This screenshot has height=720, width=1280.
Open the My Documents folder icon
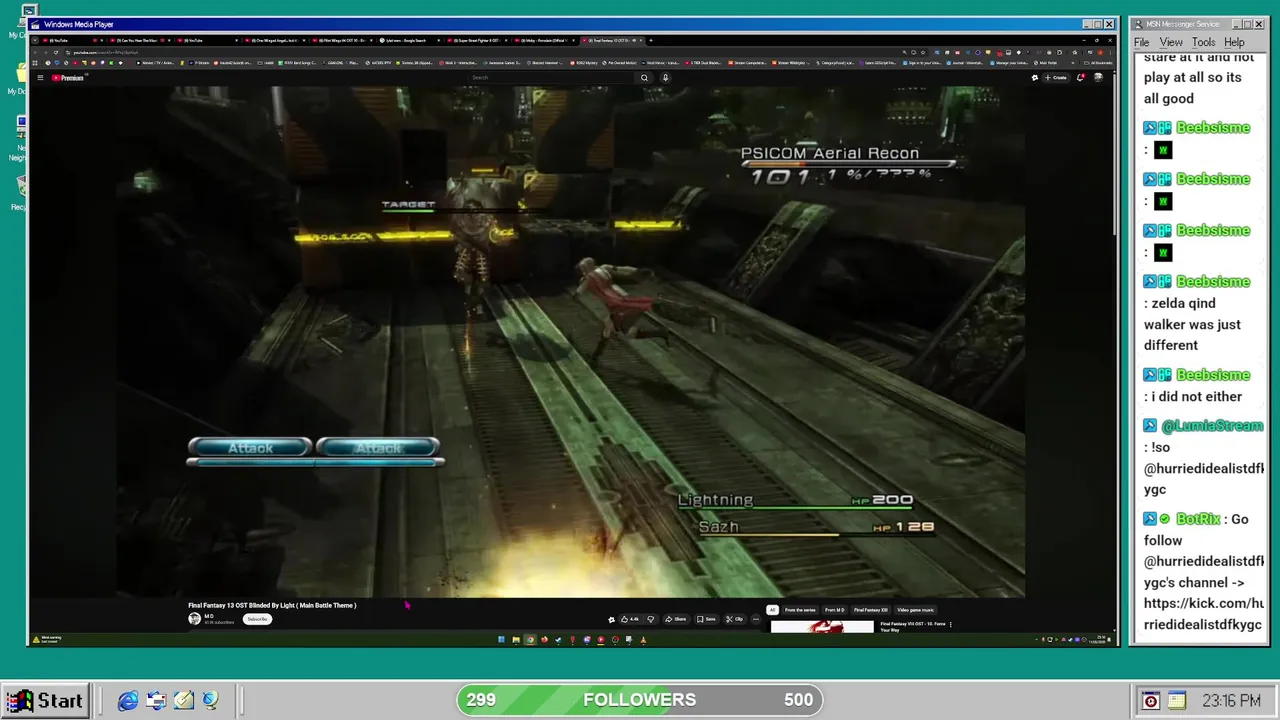click(19, 78)
